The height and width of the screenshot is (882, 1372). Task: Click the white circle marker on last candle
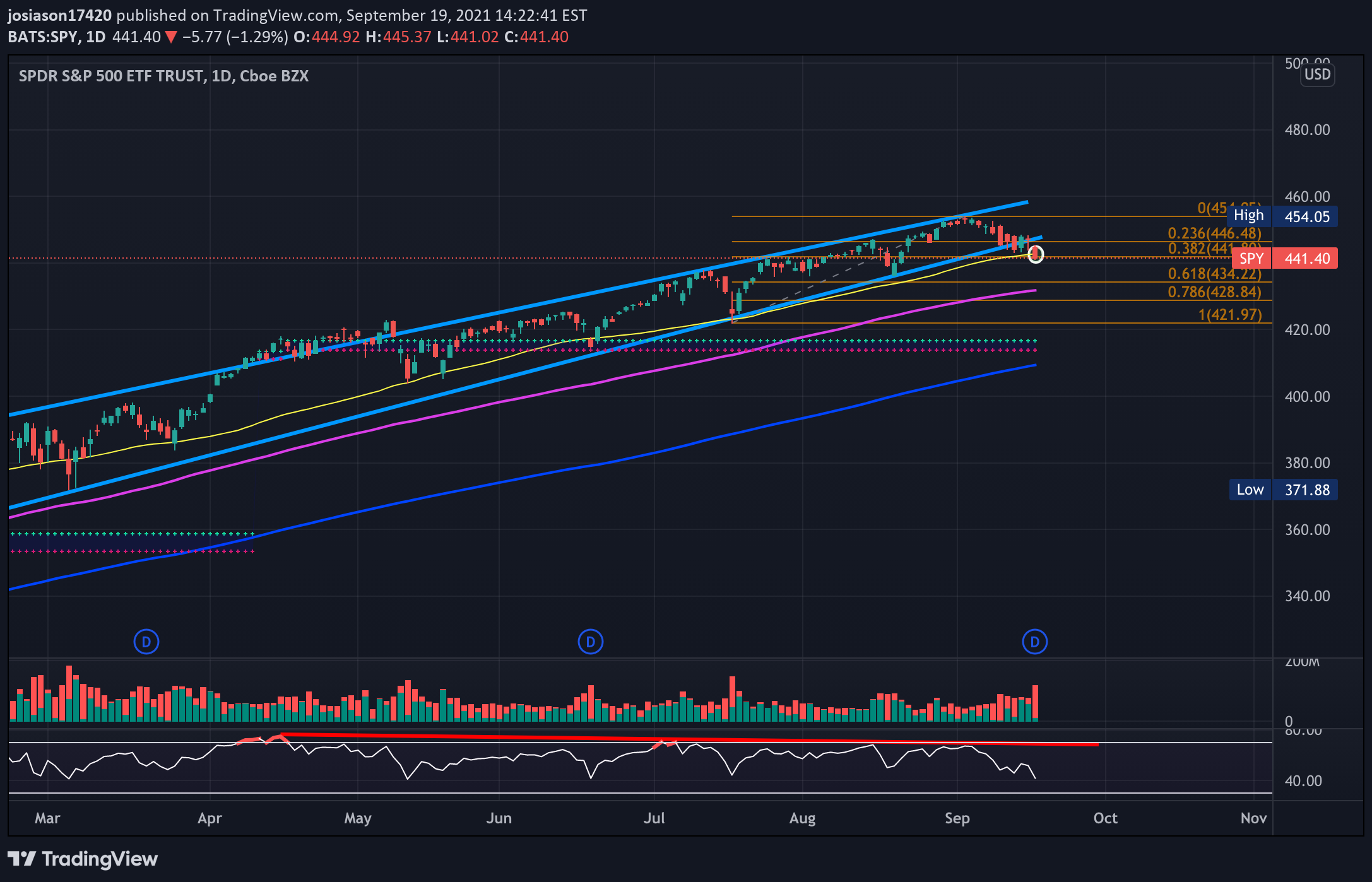1036,254
